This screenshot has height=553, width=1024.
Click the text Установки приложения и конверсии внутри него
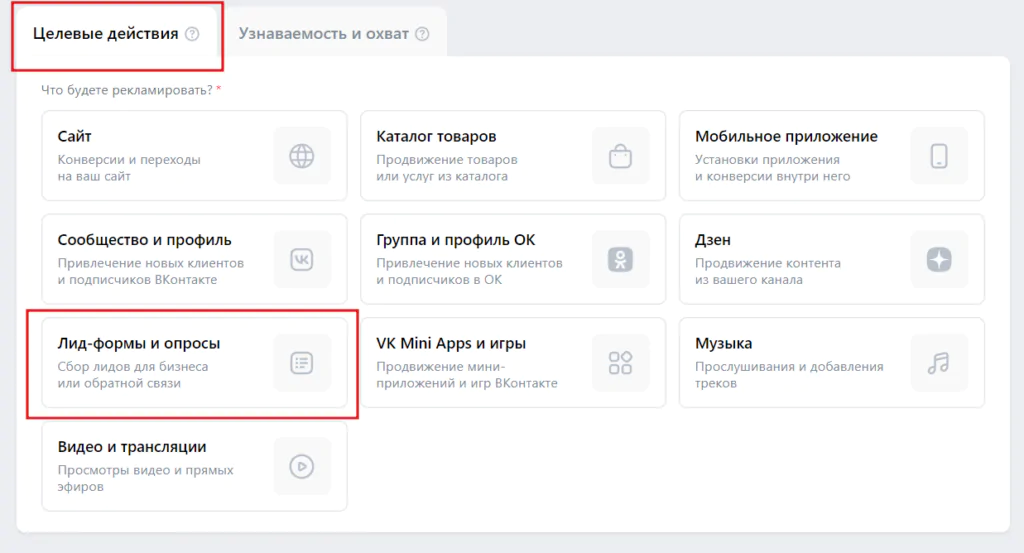pyautogui.click(x=773, y=168)
